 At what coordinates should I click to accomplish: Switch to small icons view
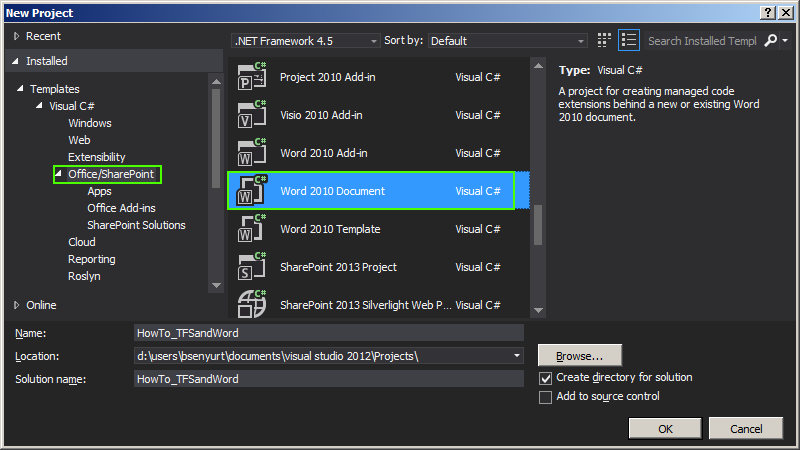point(604,41)
